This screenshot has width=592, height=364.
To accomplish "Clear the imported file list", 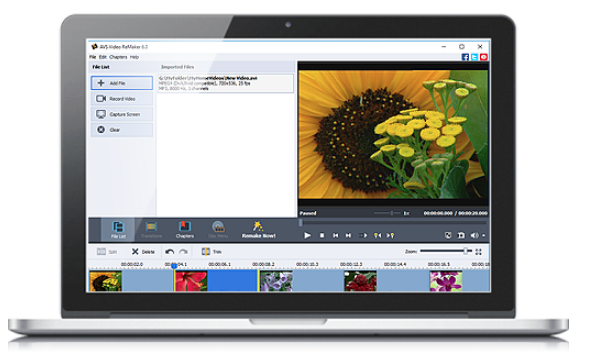I will [122, 130].
